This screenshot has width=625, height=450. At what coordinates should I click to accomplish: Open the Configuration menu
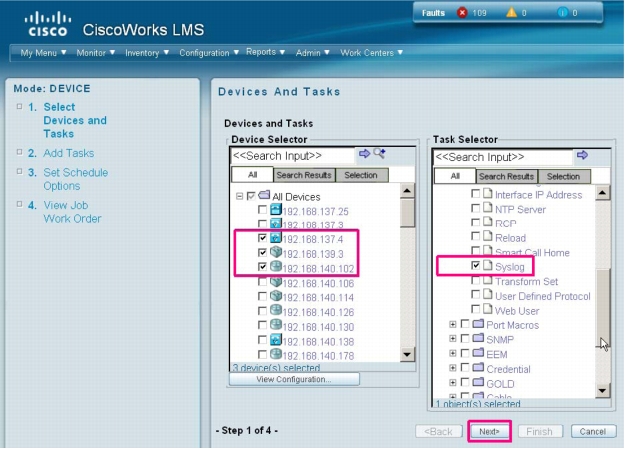point(209,53)
